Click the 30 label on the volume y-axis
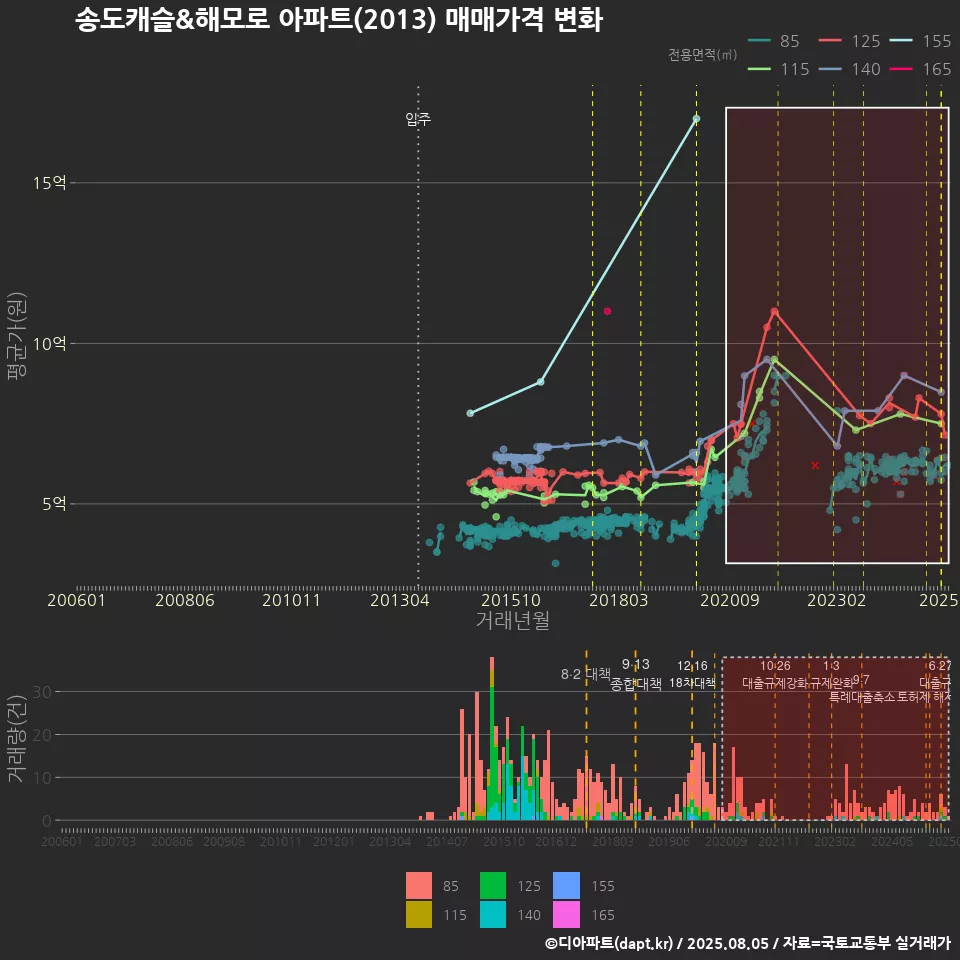The width and height of the screenshot is (960, 960). pos(42,692)
